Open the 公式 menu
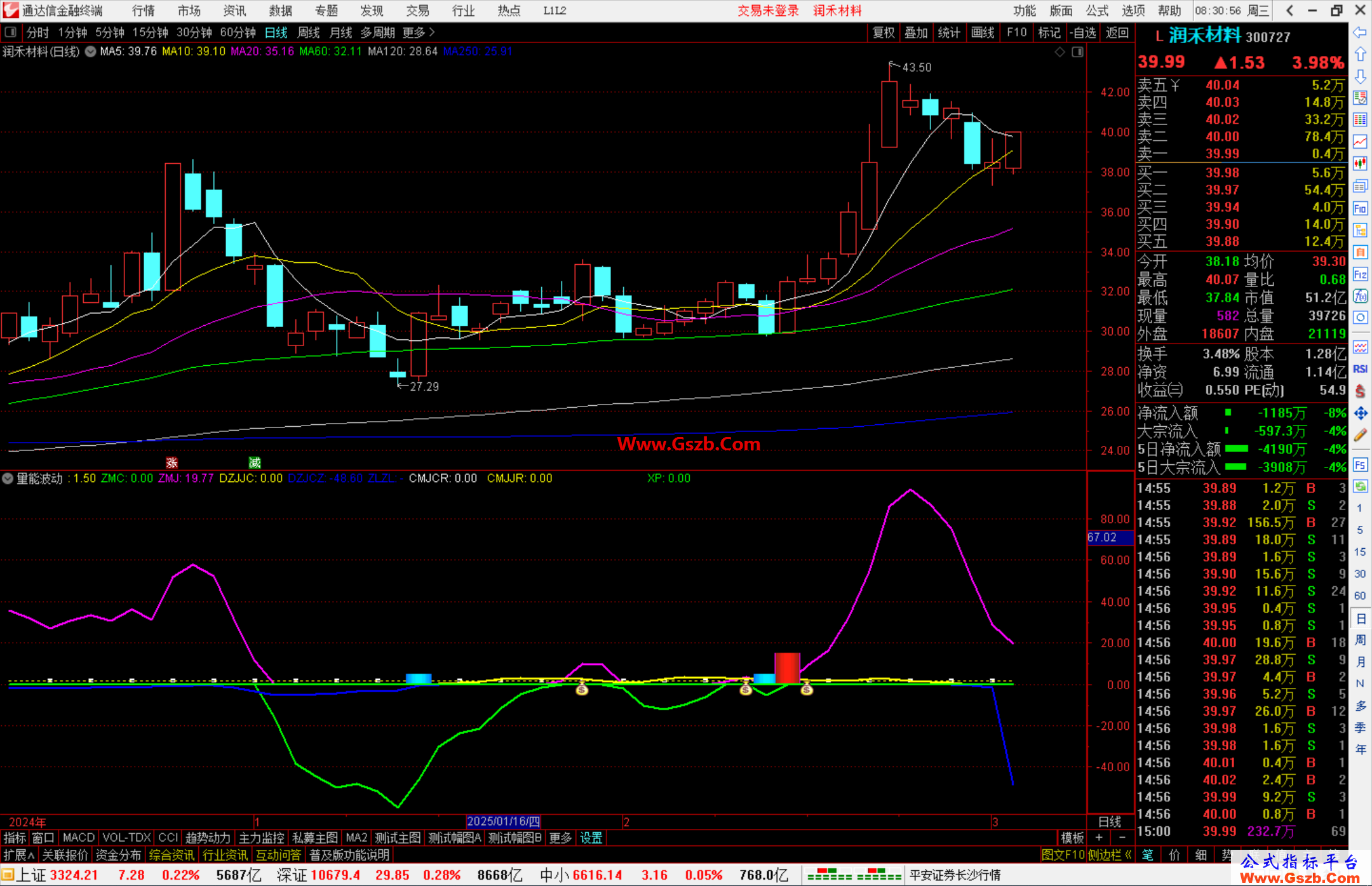Image resolution: width=1372 pixels, height=886 pixels. pos(1097,11)
